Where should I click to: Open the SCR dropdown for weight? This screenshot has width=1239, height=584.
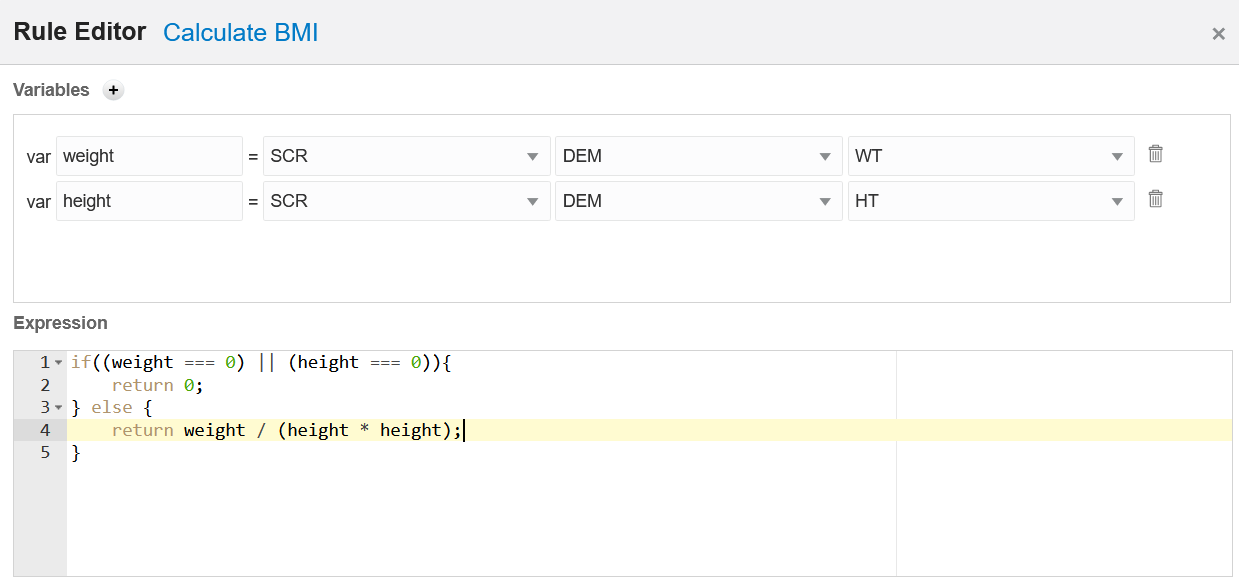pyautogui.click(x=406, y=156)
